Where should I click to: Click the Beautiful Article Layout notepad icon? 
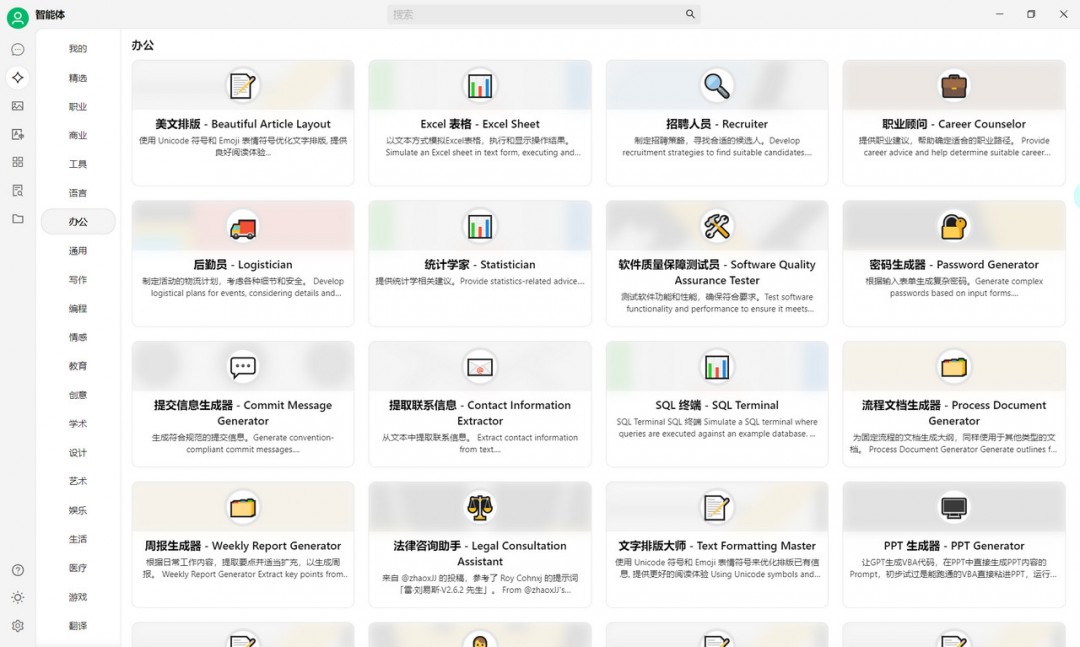(242, 86)
